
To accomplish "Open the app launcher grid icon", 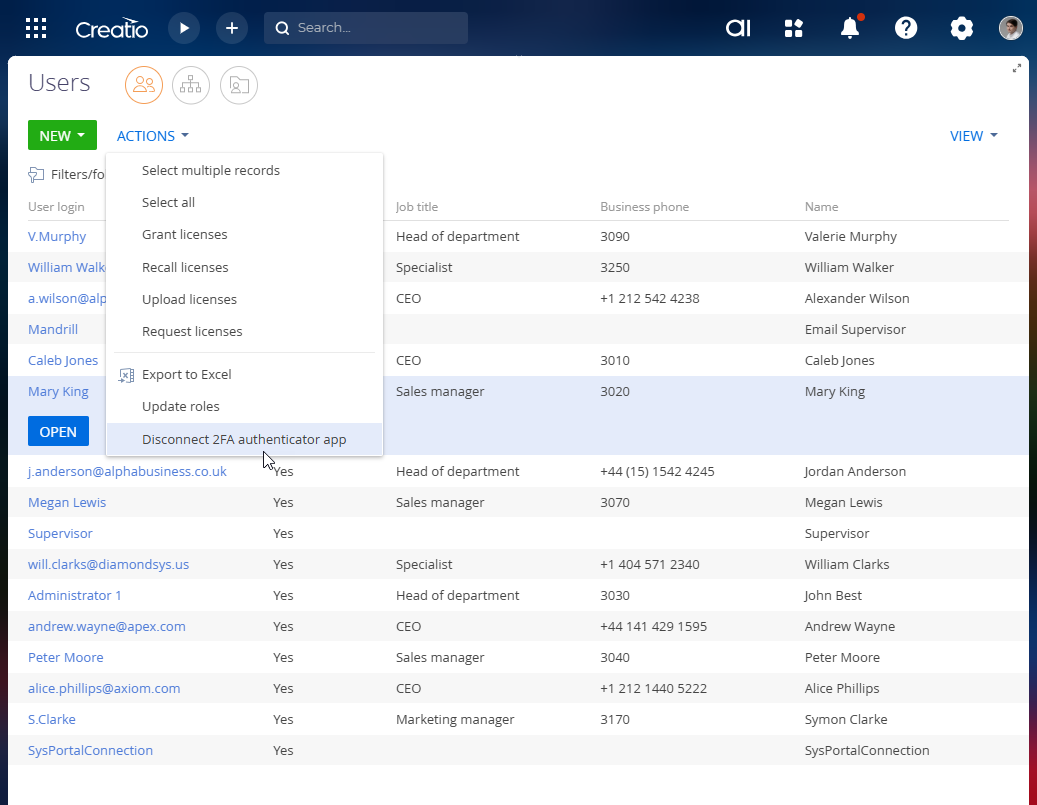I will [x=36, y=28].
